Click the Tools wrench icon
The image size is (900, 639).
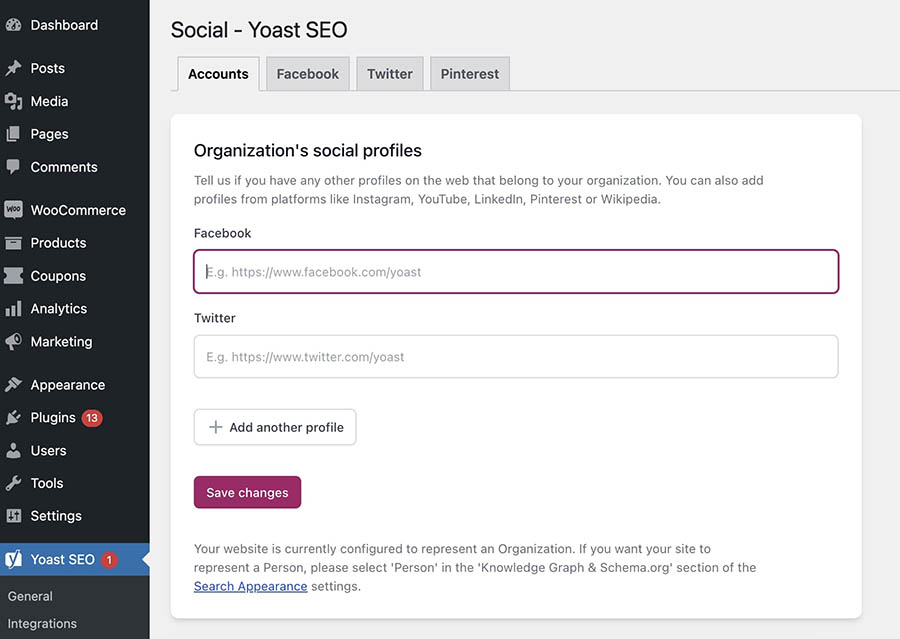coord(14,483)
